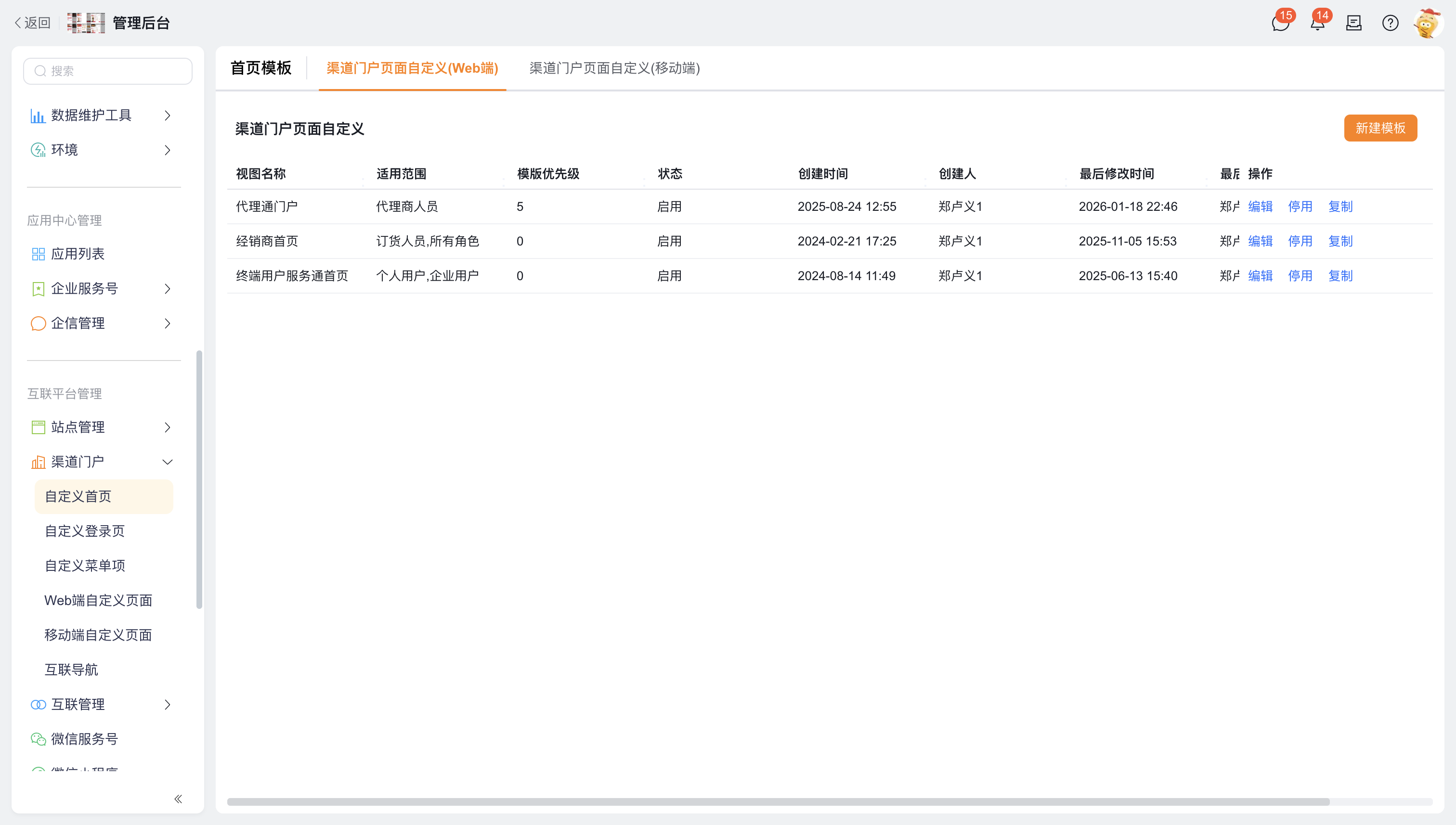This screenshot has width=1456, height=825.
Task: Copy the 经销商首页 template
Action: (x=1340, y=241)
